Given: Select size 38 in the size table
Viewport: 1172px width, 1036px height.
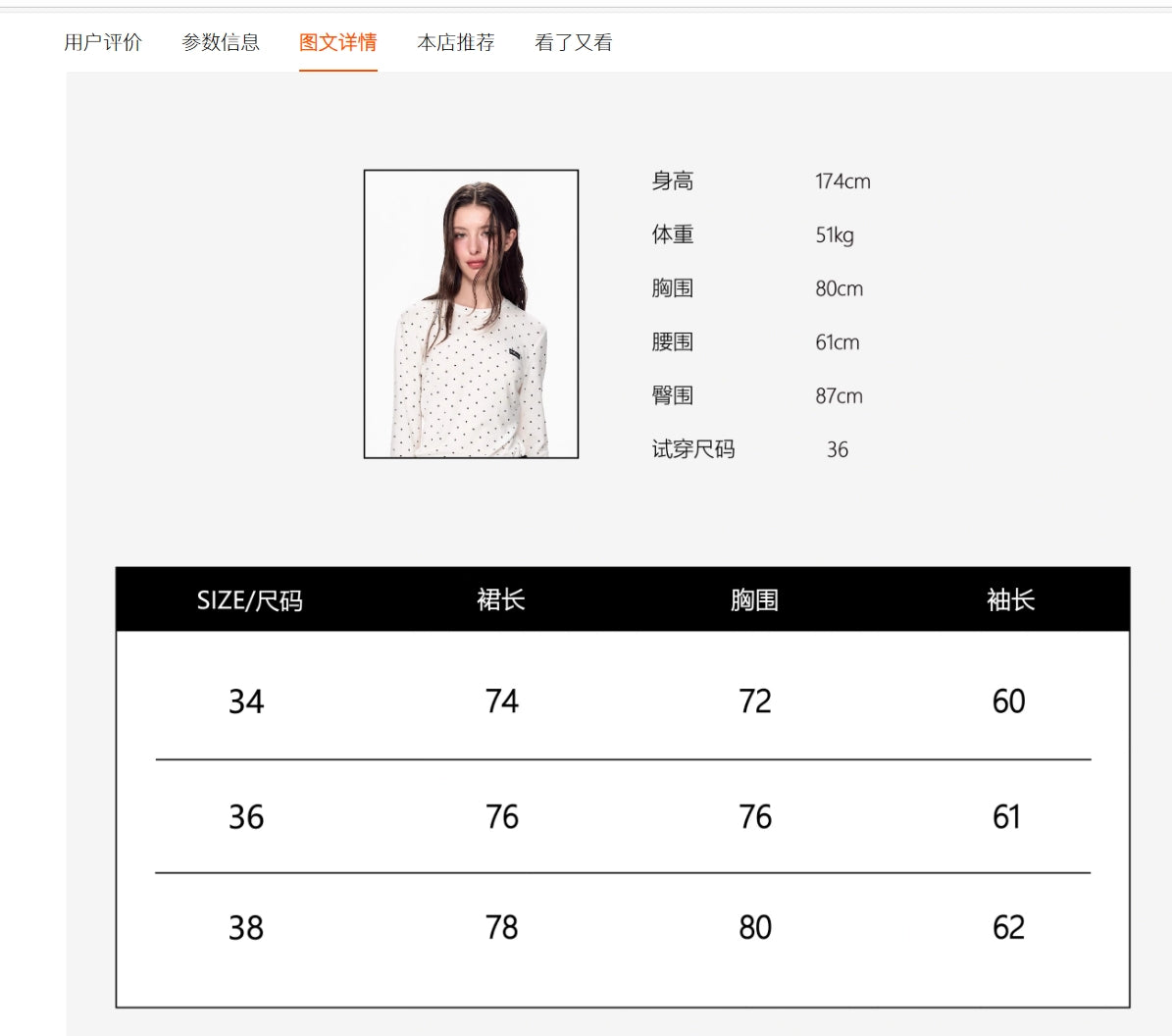Looking at the screenshot, I should tap(246, 927).
